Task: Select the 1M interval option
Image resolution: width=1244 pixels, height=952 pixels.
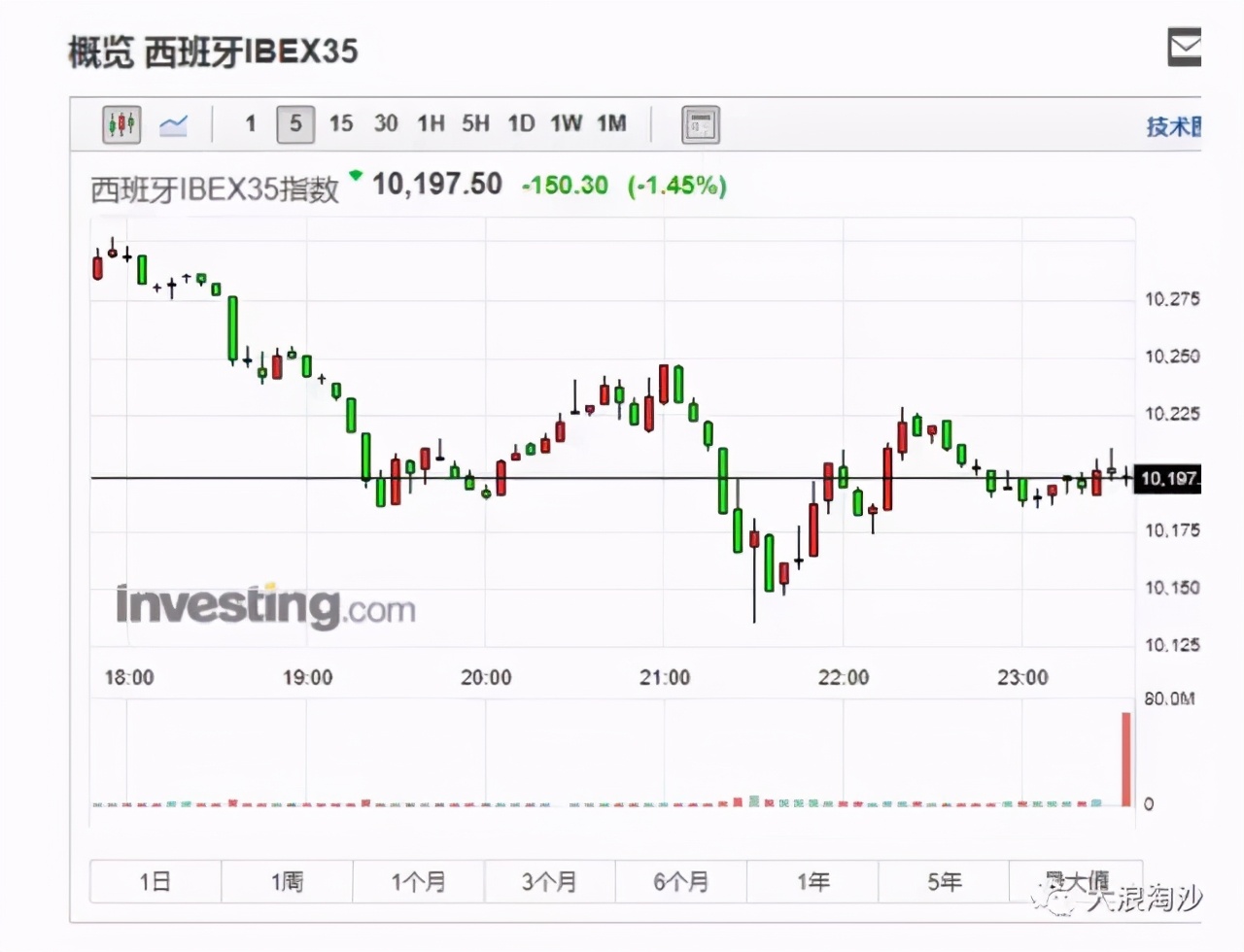Action: 612,123
